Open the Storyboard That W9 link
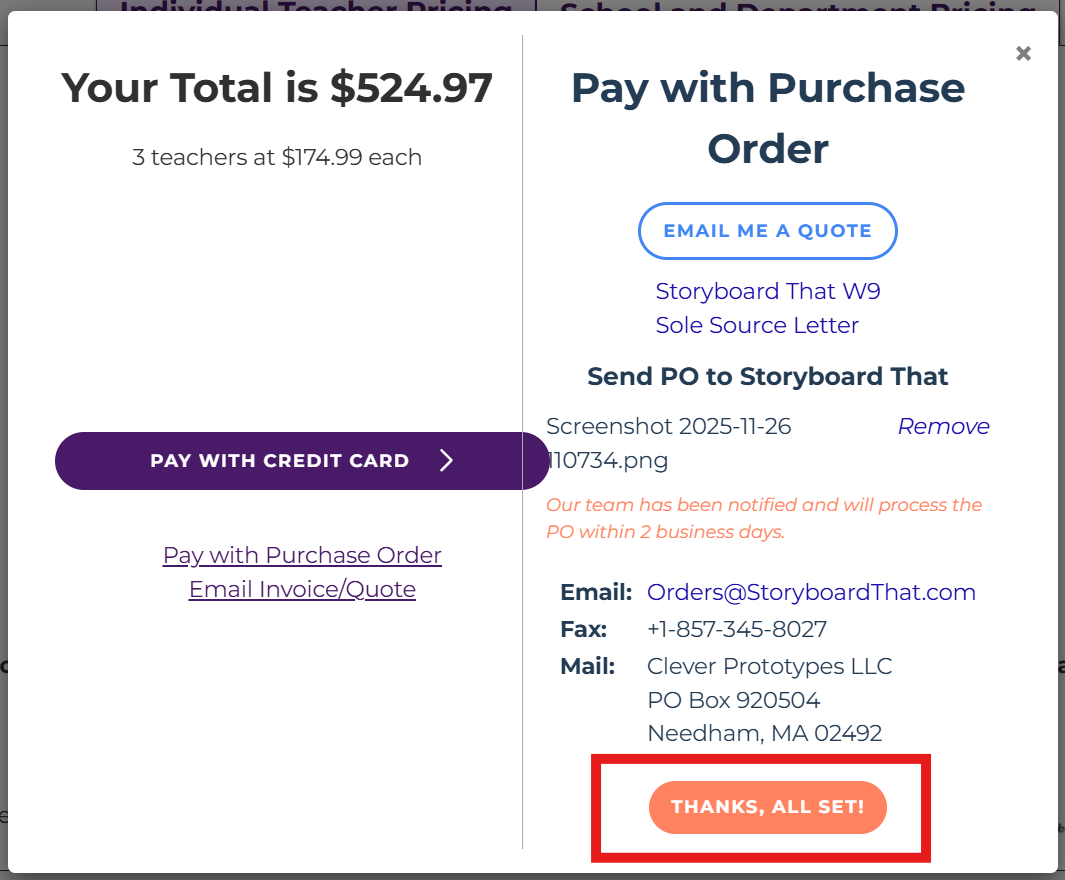The image size is (1065, 880). (768, 291)
